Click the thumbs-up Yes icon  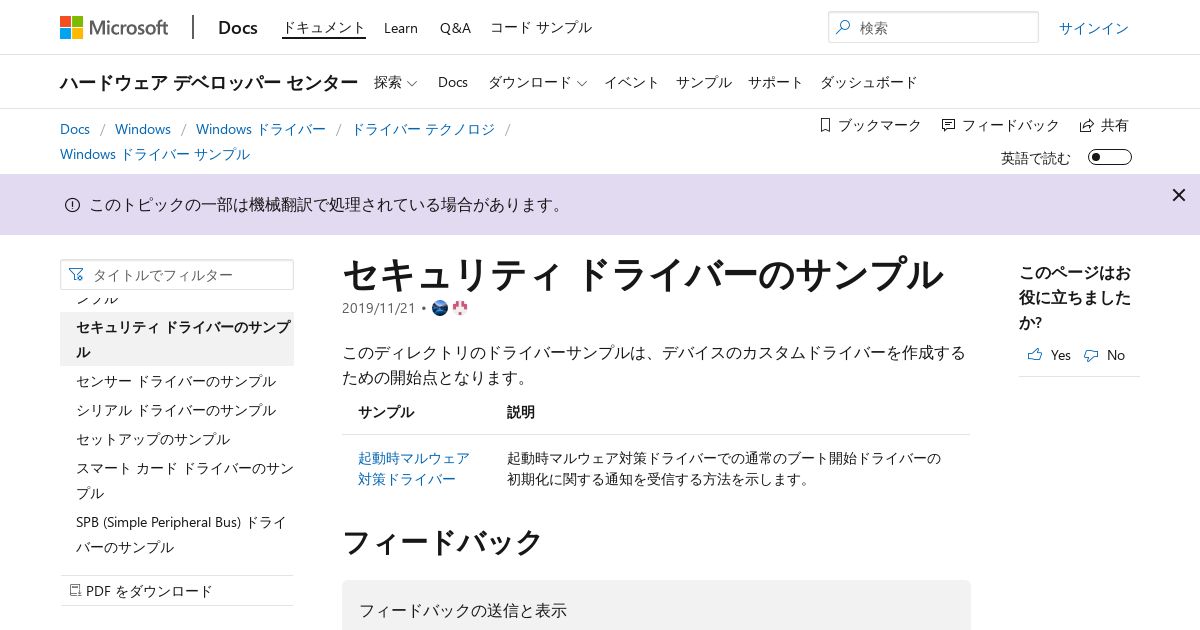pyautogui.click(x=1035, y=355)
